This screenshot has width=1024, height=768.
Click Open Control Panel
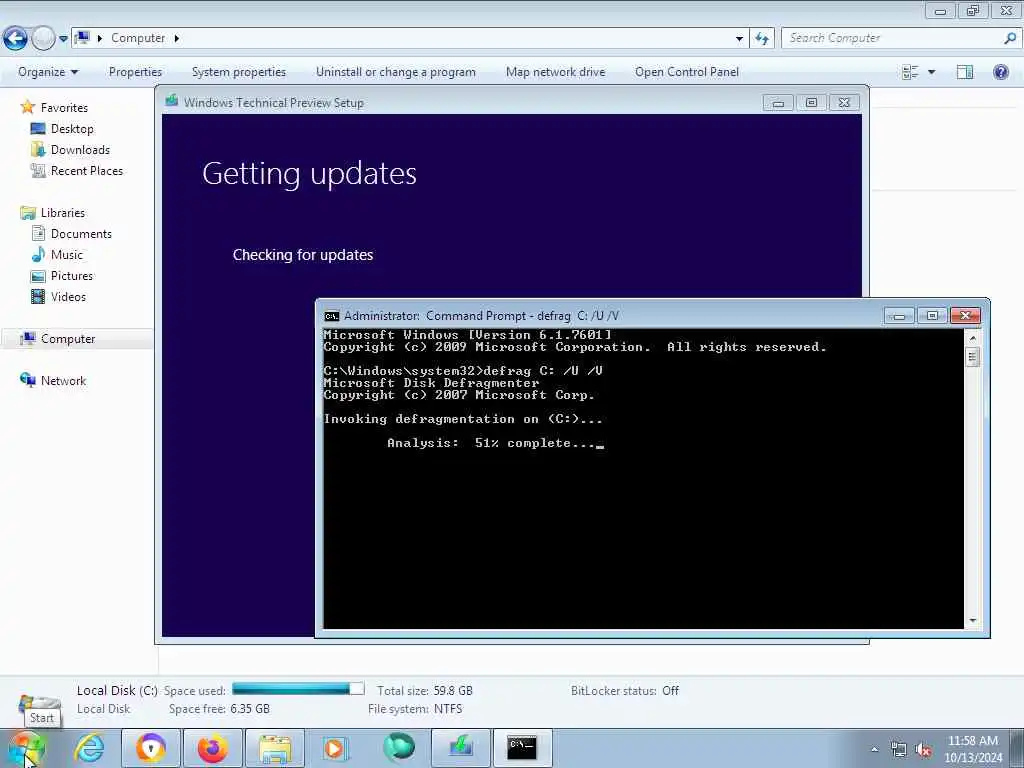click(x=687, y=72)
